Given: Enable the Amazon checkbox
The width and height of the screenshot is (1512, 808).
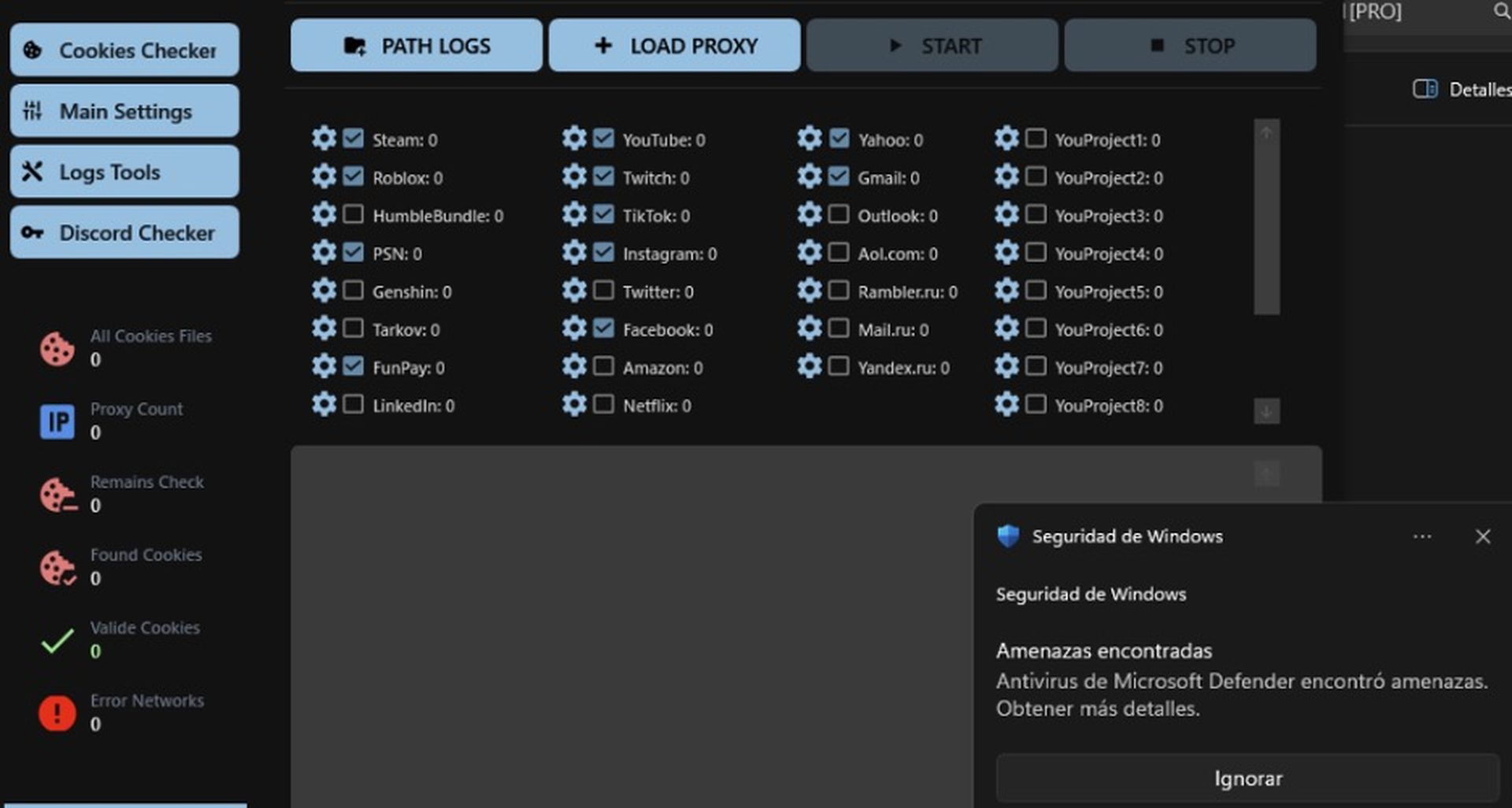Looking at the screenshot, I should pyautogui.click(x=604, y=366).
